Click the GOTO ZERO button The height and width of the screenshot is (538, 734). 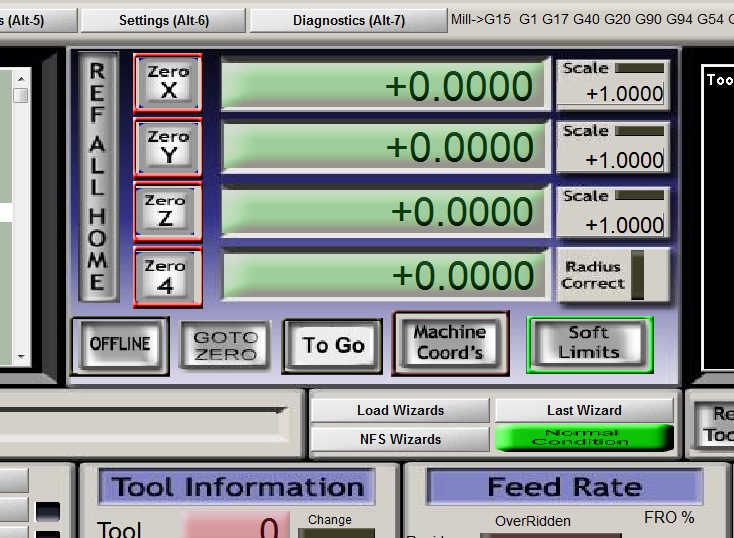[x=225, y=346]
